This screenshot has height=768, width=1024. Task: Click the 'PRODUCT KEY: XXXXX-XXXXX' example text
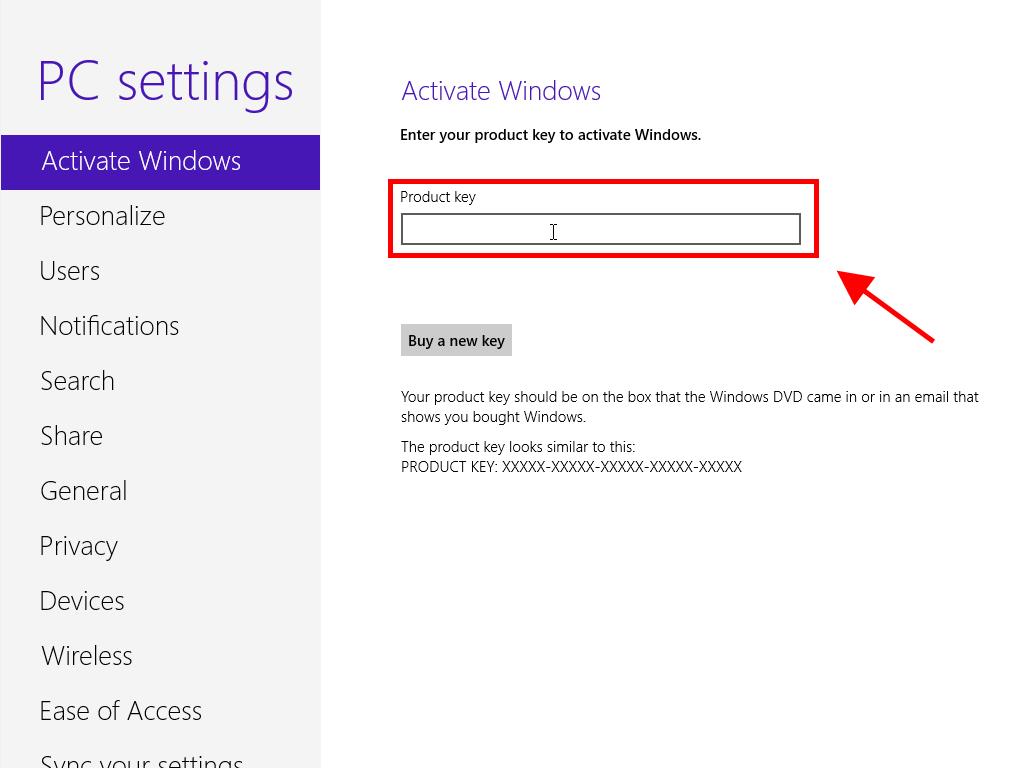571,467
